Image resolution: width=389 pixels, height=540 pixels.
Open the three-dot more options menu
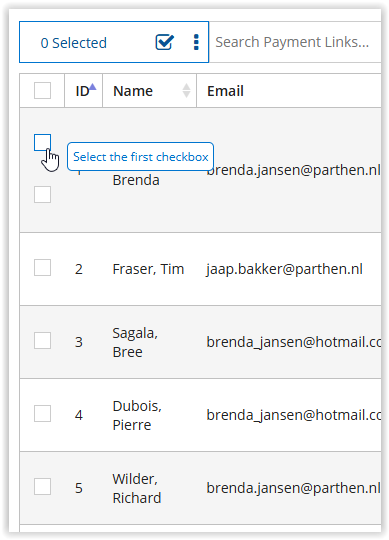pos(196,42)
